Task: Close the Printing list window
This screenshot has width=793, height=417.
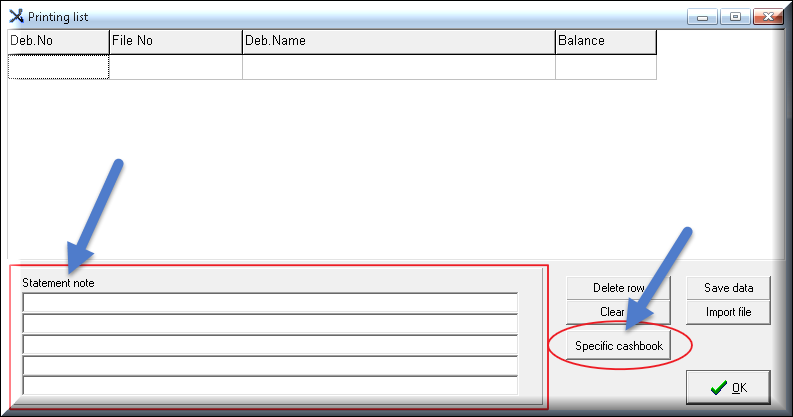Action: coord(768,17)
